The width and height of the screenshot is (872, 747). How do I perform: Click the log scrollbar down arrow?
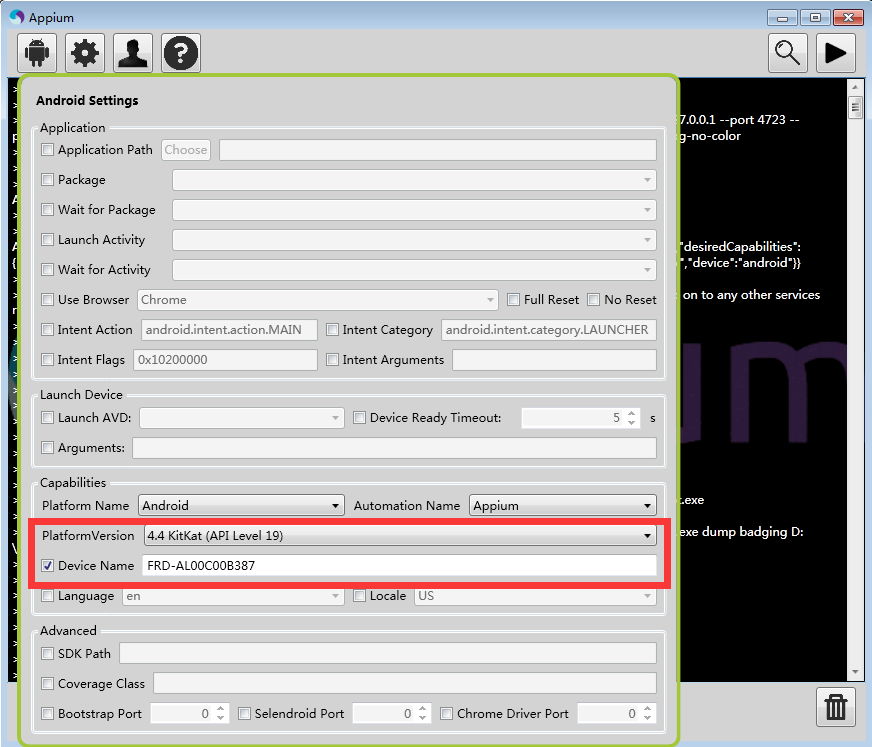tap(855, 672)
